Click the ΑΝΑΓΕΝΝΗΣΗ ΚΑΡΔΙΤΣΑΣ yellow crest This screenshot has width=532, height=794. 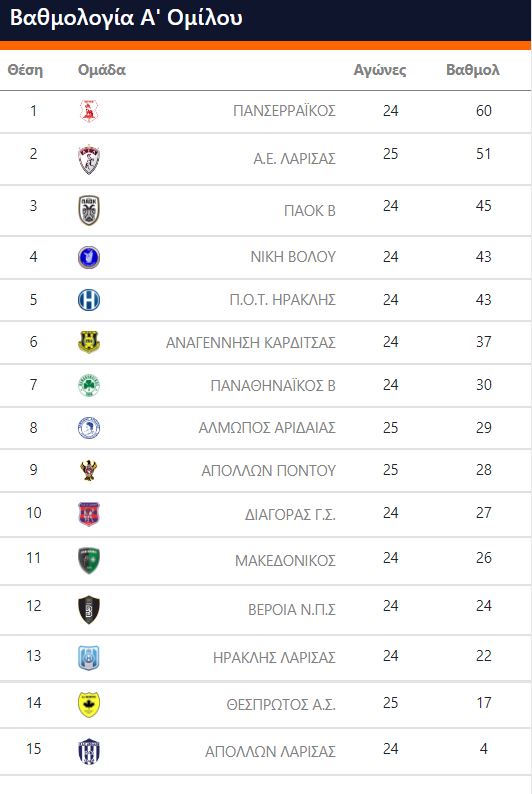click(x=89, y=342)
